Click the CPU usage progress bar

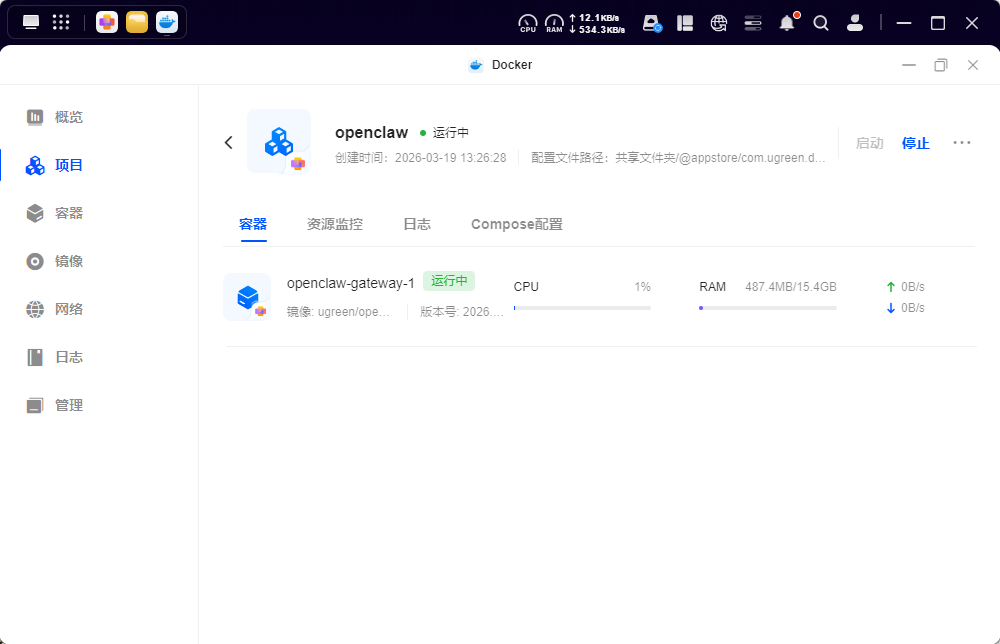point(582,307)
